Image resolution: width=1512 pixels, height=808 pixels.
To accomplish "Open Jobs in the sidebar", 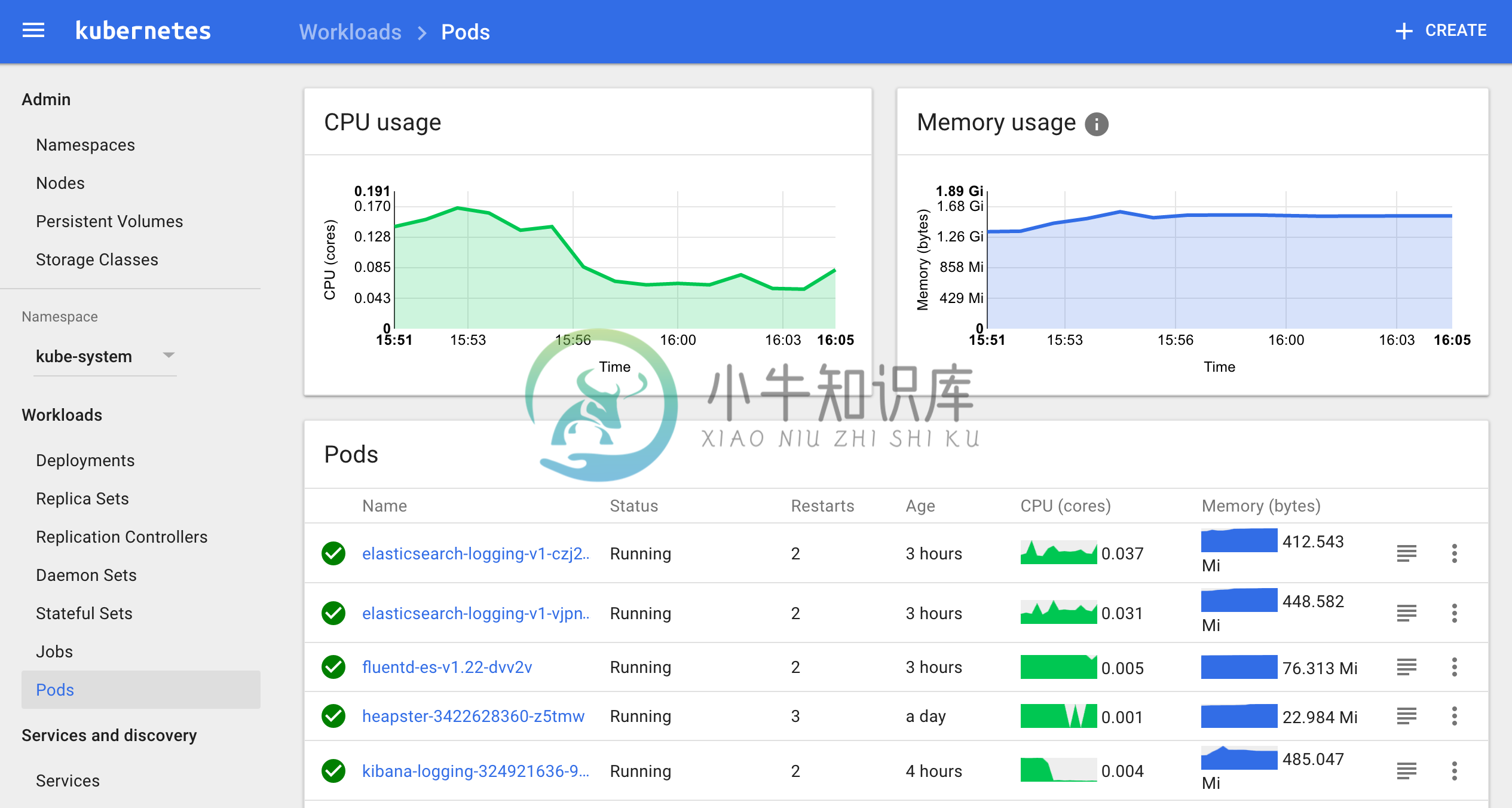I will (54, 651).
